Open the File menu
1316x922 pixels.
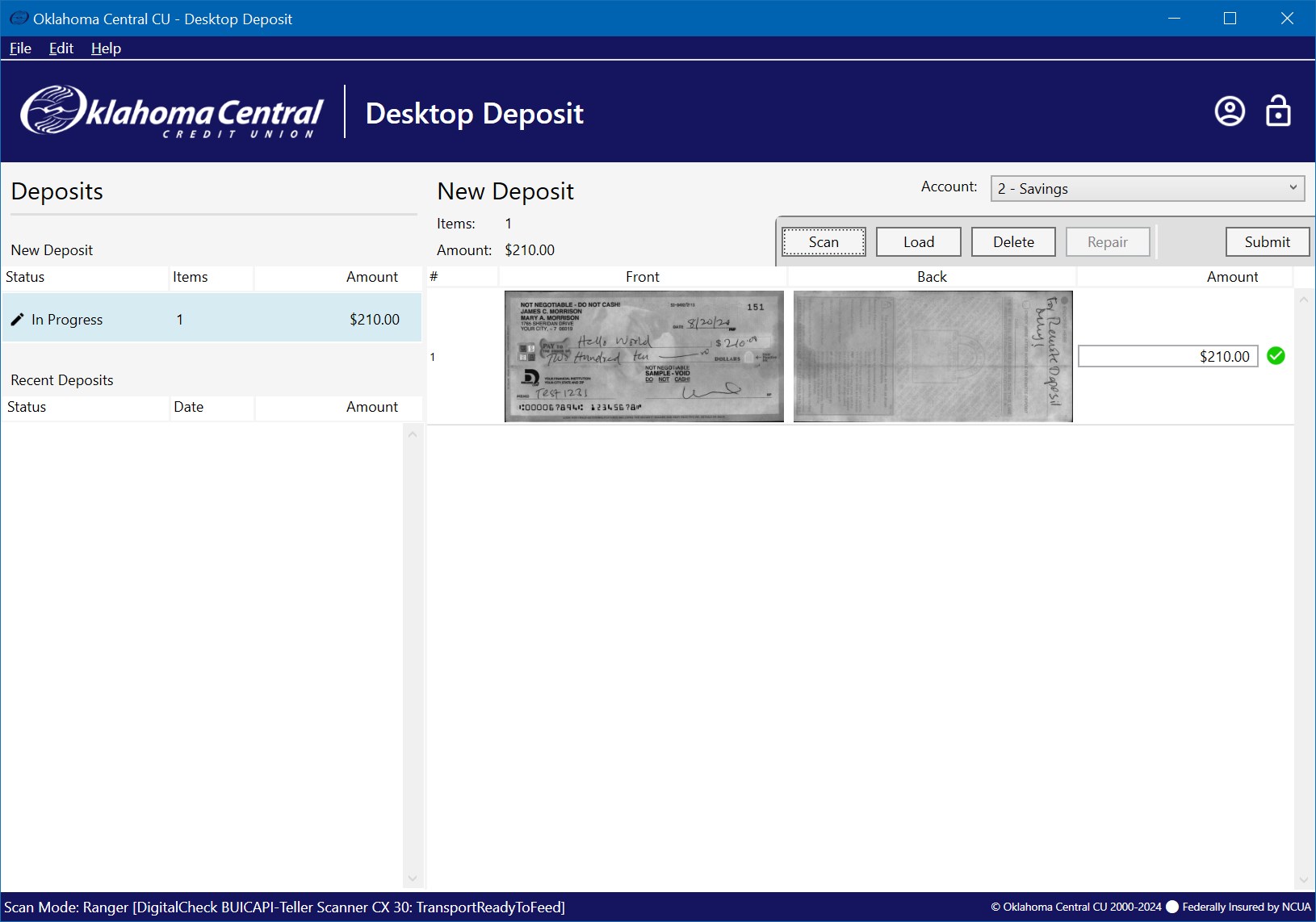(20, 48)
